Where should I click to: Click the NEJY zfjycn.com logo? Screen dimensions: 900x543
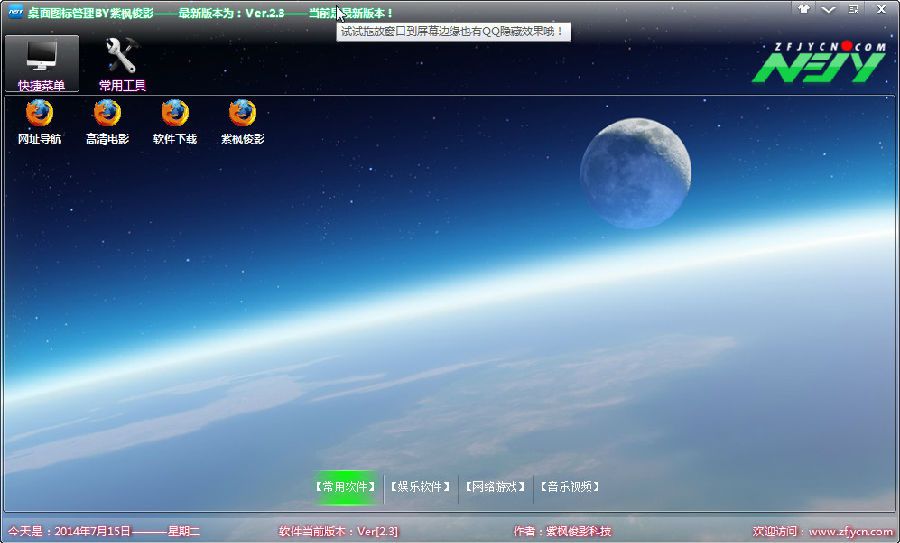tap(820, 62)
